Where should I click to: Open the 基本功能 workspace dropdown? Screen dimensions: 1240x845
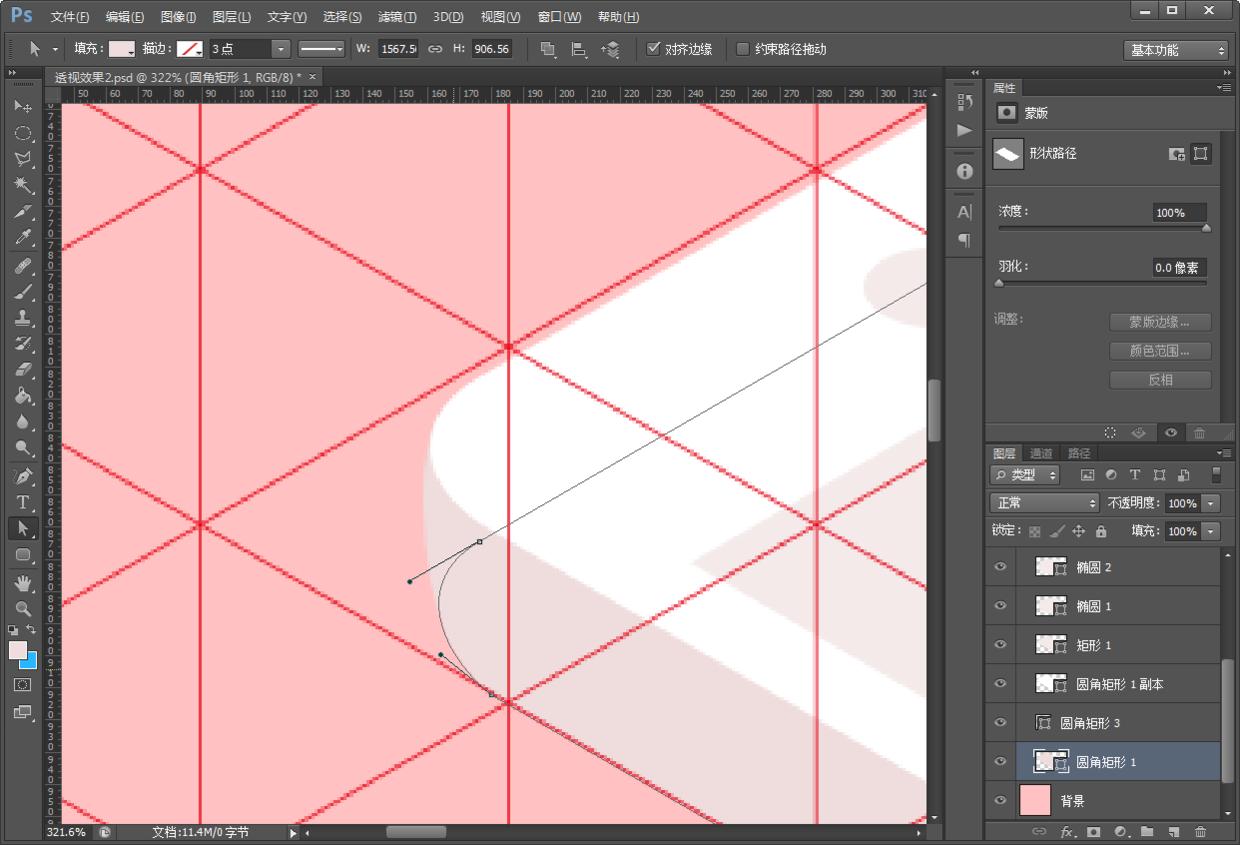[x=1175, y=50]
